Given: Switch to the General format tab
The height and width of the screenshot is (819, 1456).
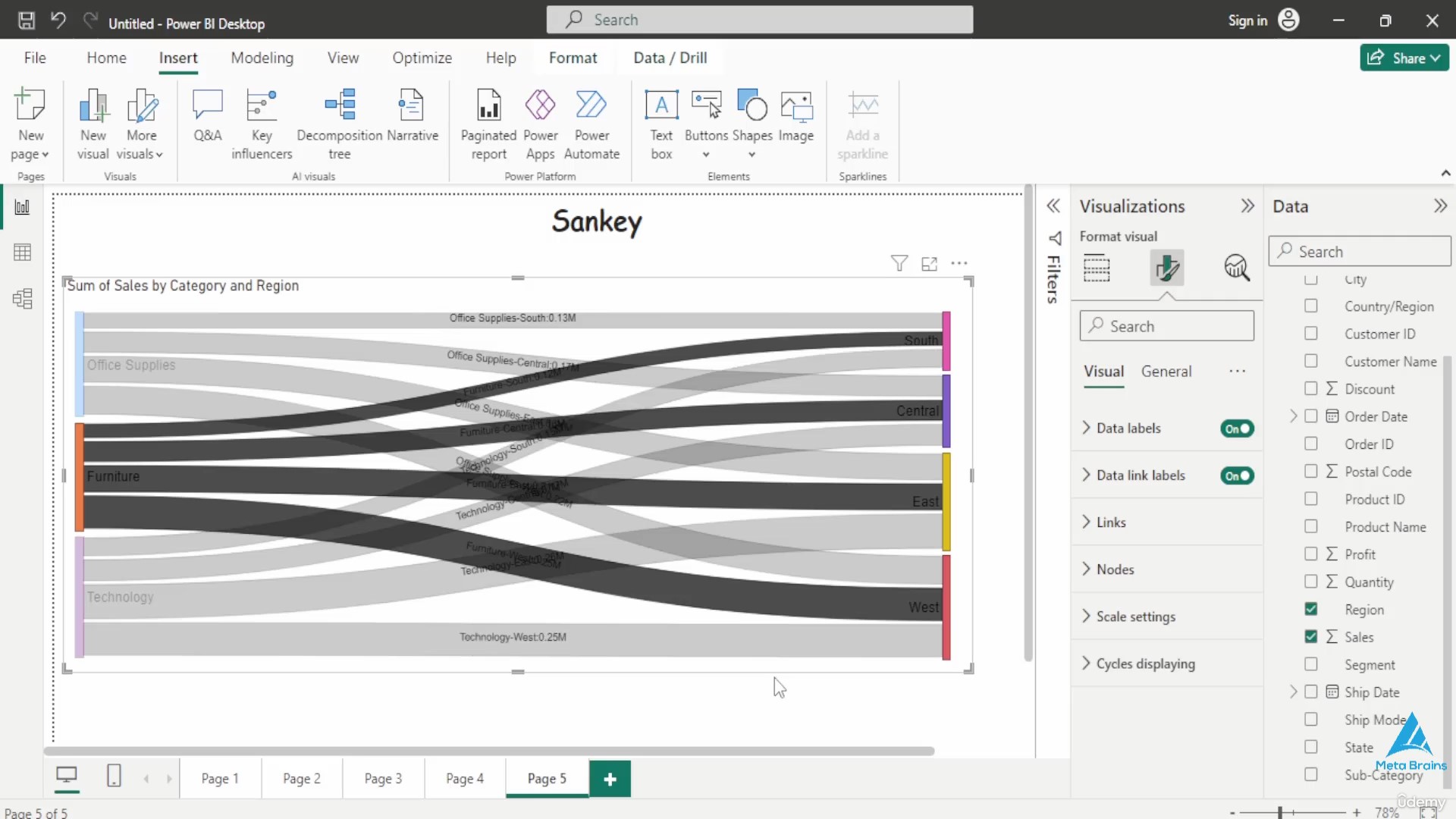Looking at the screenshot, I should pyautogui.click(x=1166, y=372).
